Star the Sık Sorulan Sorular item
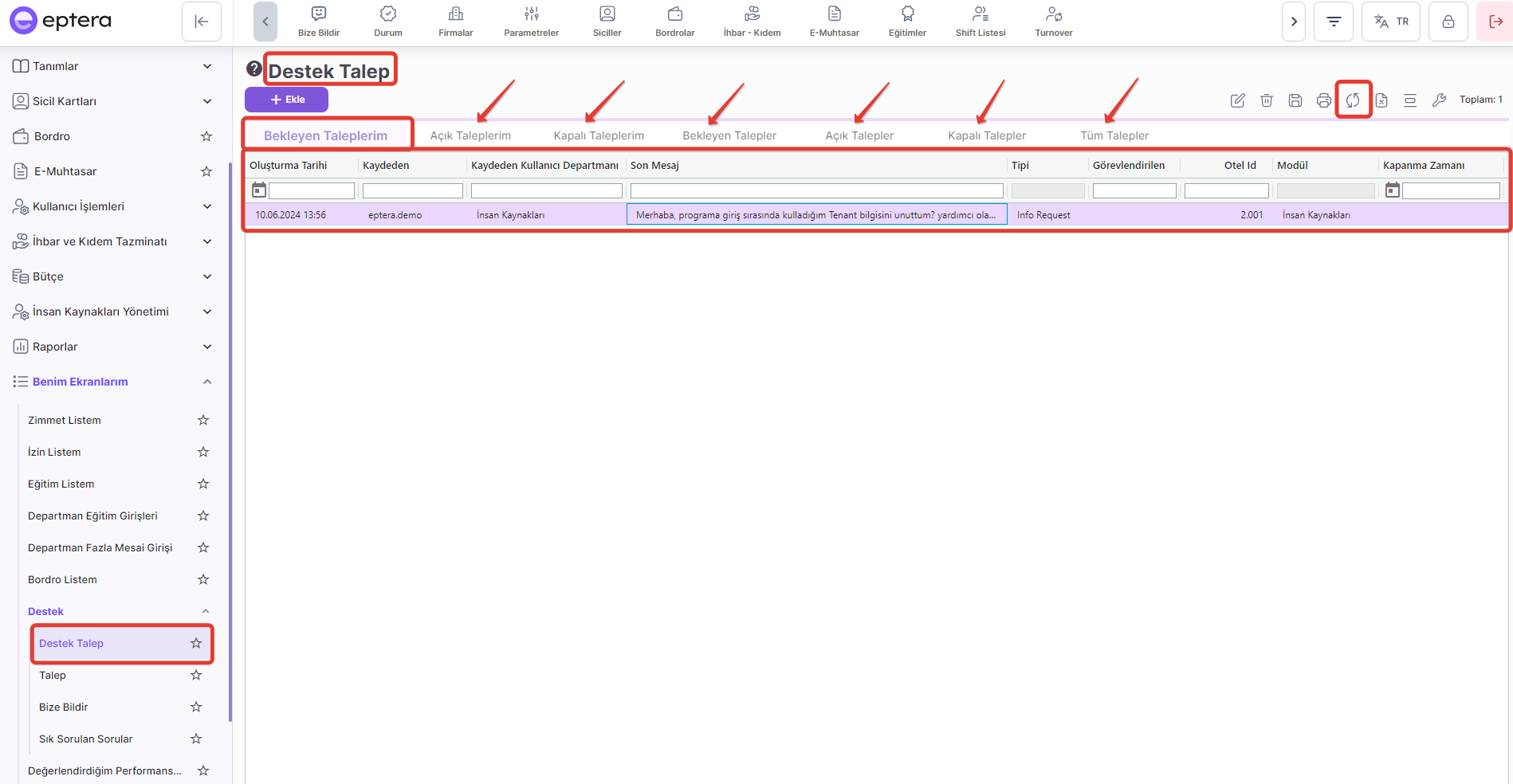 (x=196, y=739)
